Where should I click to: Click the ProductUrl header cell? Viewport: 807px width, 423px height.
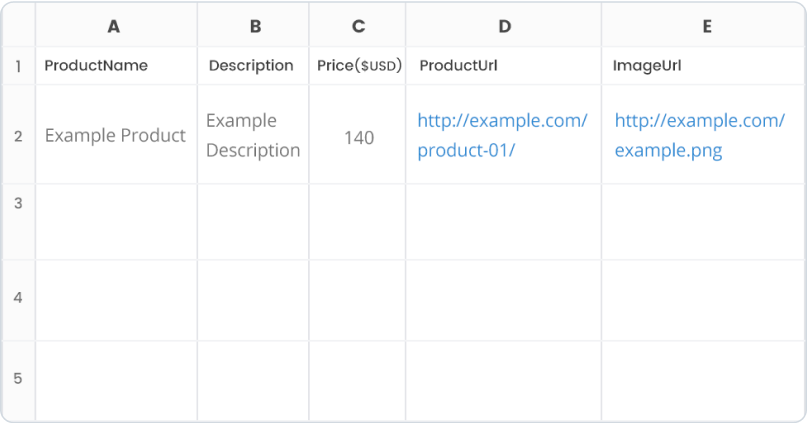(504, 66)
